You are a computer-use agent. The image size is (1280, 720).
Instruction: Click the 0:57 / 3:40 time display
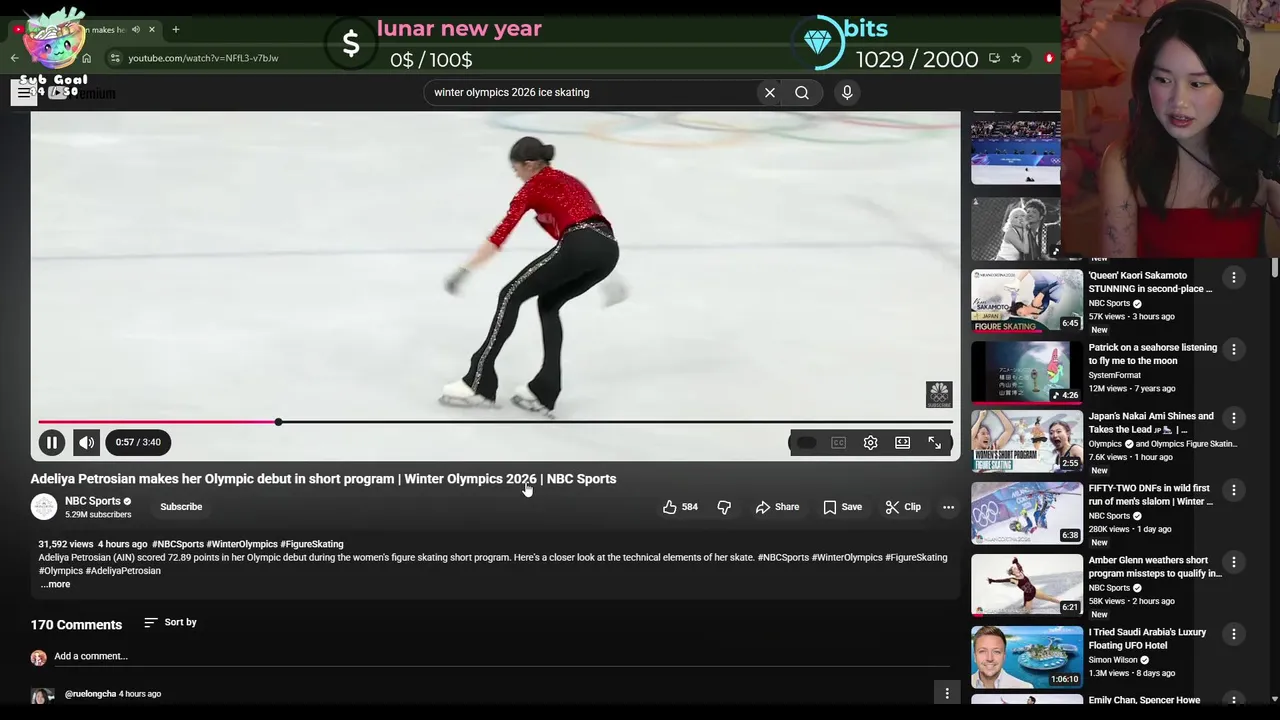pyautogui.click(x=138, y=442)
